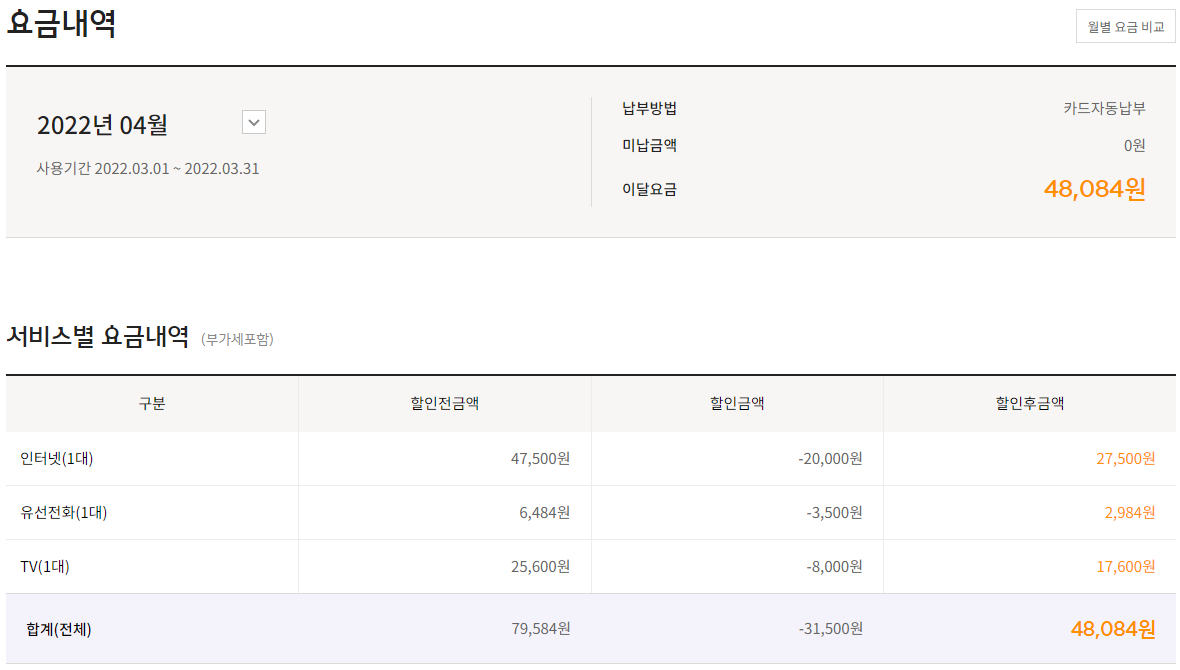Click the 합계(전체) total row label
Screen dimensions: 1180x670
(x=59, y=629)
